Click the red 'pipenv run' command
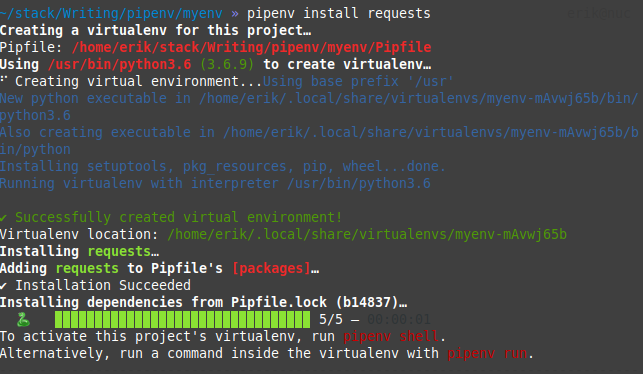 click(x=487, y=353)
